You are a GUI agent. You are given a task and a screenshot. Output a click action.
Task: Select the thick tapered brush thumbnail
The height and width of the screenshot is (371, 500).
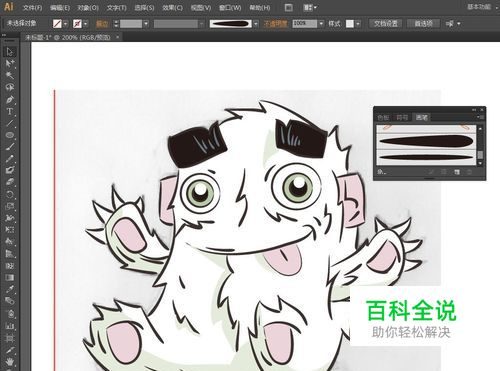(x=426, y=141)
